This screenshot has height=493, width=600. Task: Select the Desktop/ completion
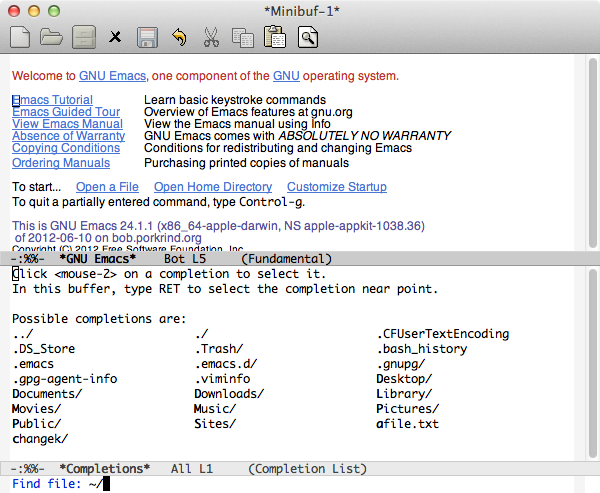tap(404, 379)
